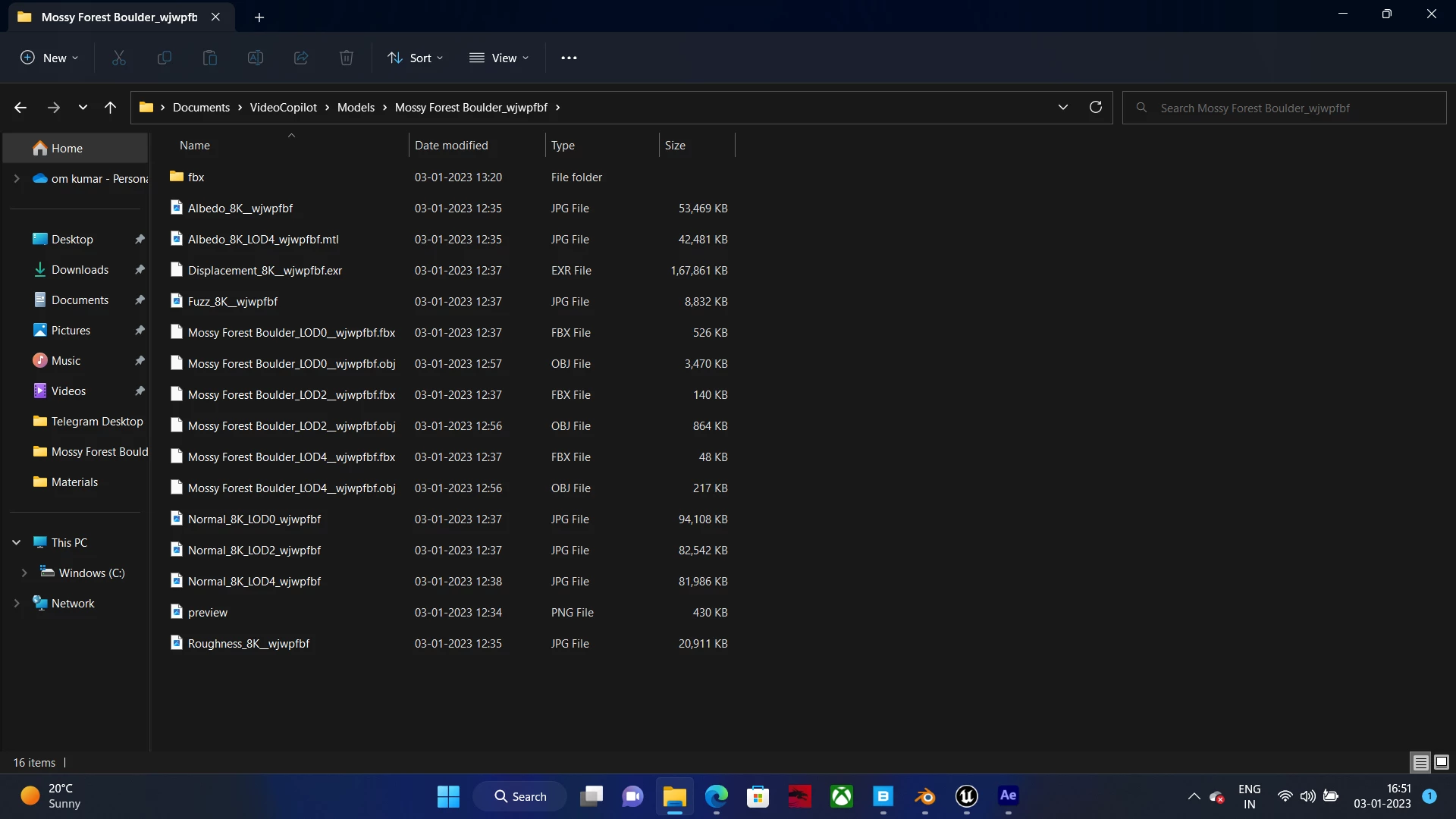This screenshot has width=1456, height=819.
Task: Switch to details view layout toggle
Action: click(1420, 762)
